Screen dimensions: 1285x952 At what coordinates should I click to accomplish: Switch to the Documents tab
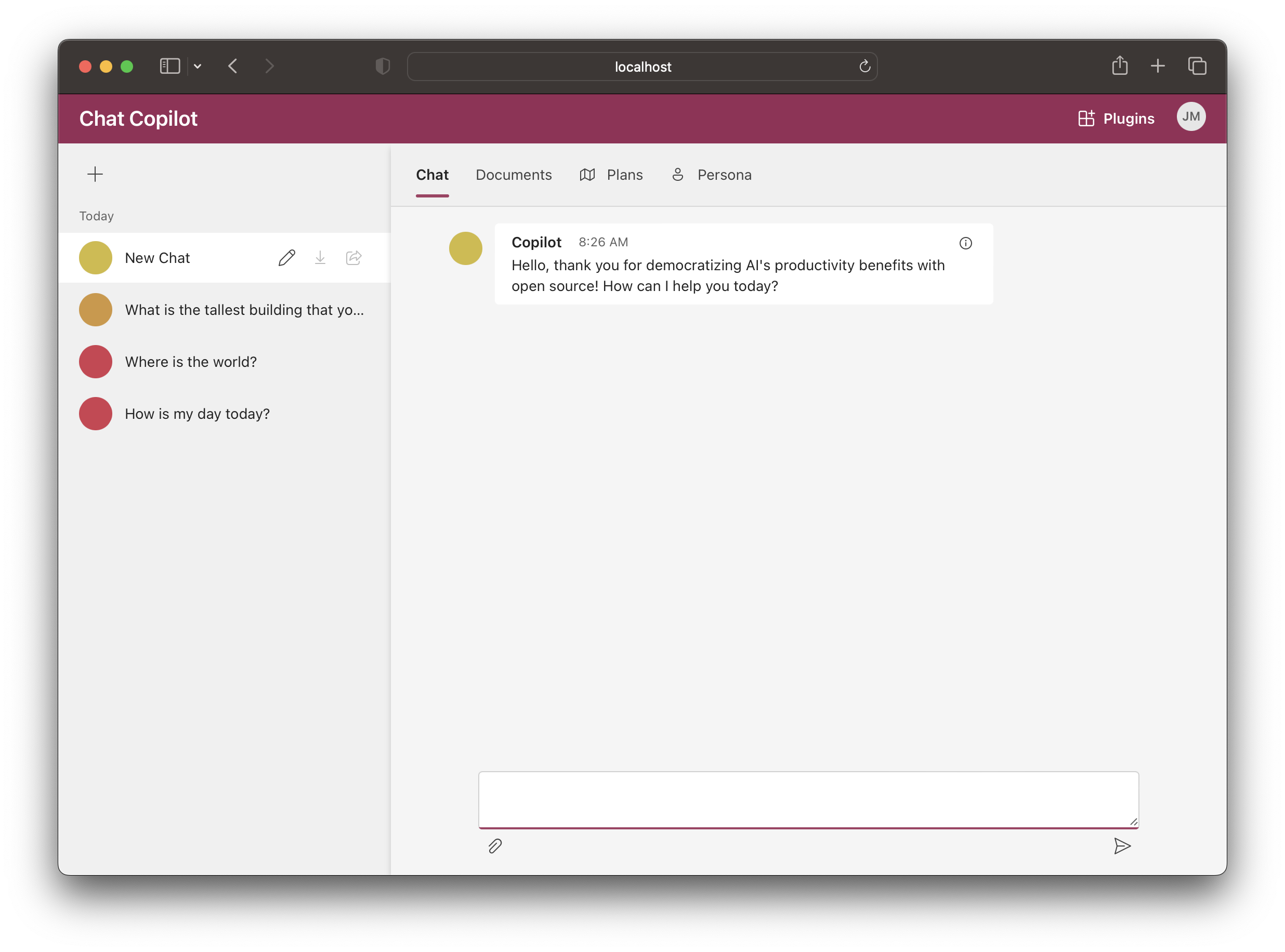tap(513, 175)
